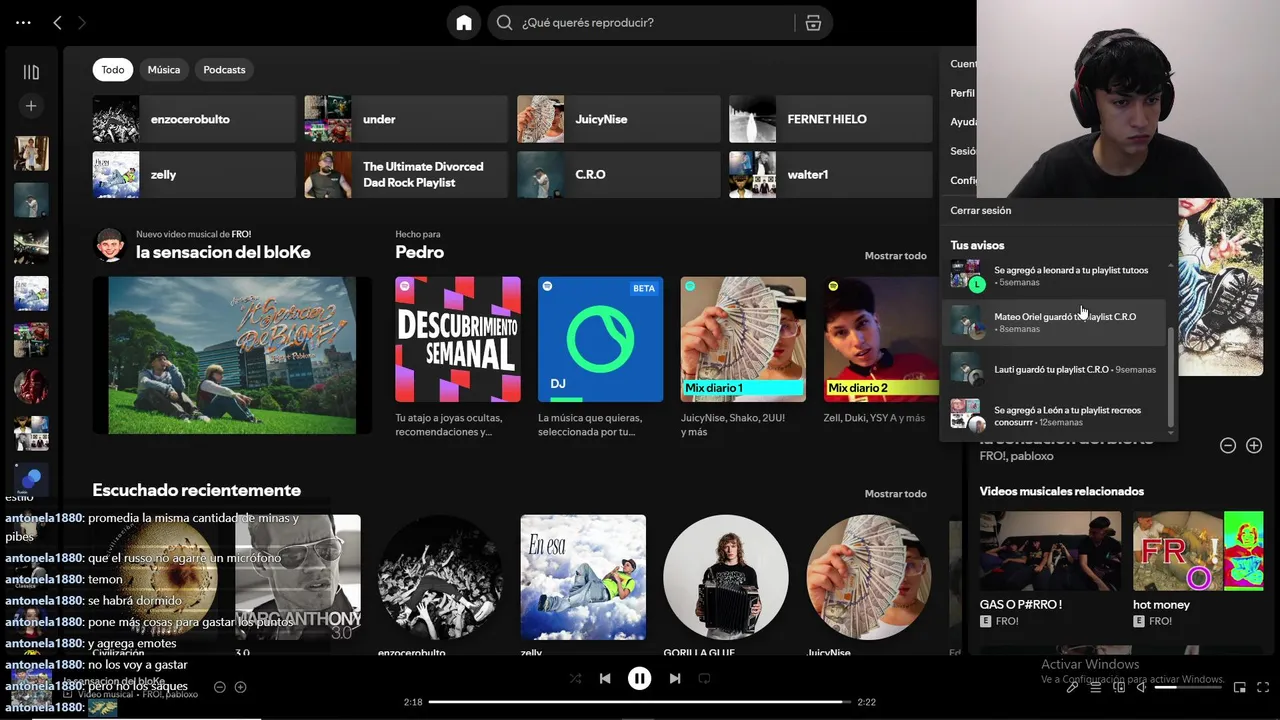Open notification León added to recreos conosurrr
Image resolution: width=1280 pixels, height=720 pixels.
[1055, 415]
